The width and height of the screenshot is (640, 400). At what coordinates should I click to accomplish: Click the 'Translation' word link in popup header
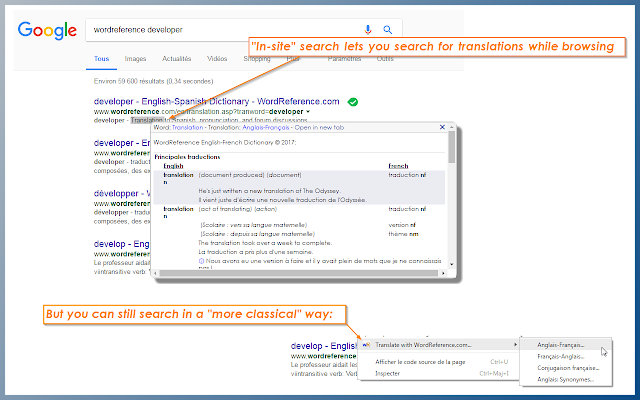pyautogui.click(x=187, y=127)
